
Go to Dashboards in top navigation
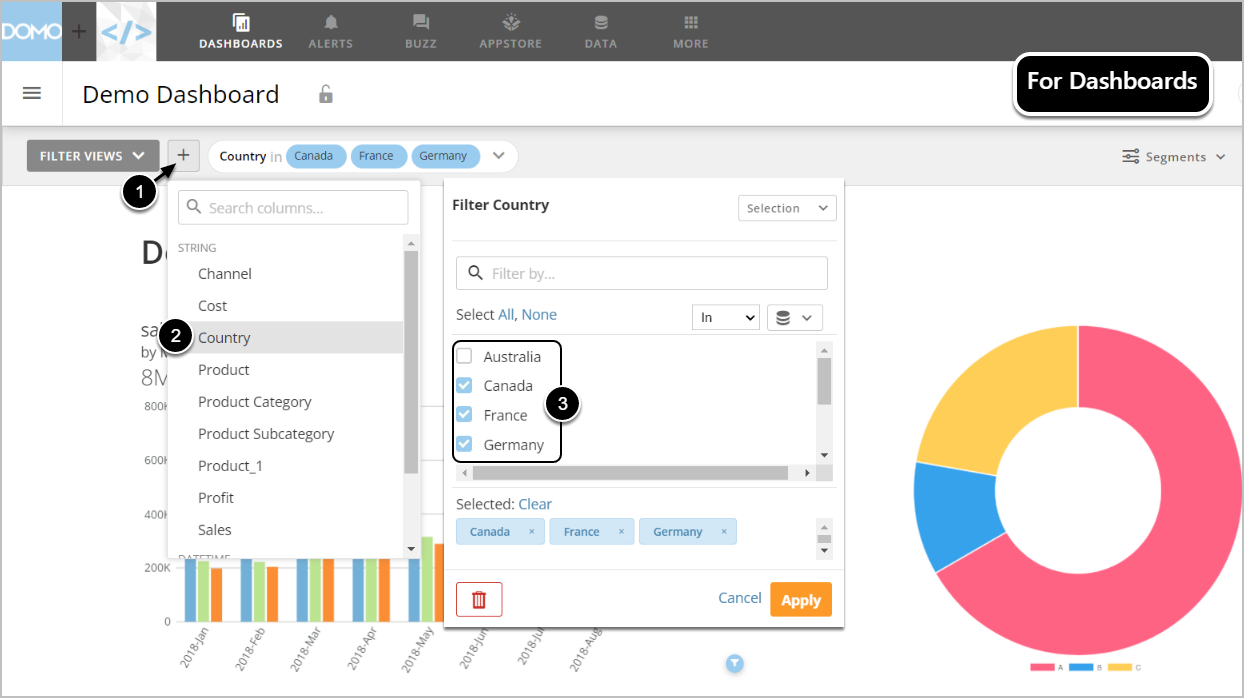[241, 31]
